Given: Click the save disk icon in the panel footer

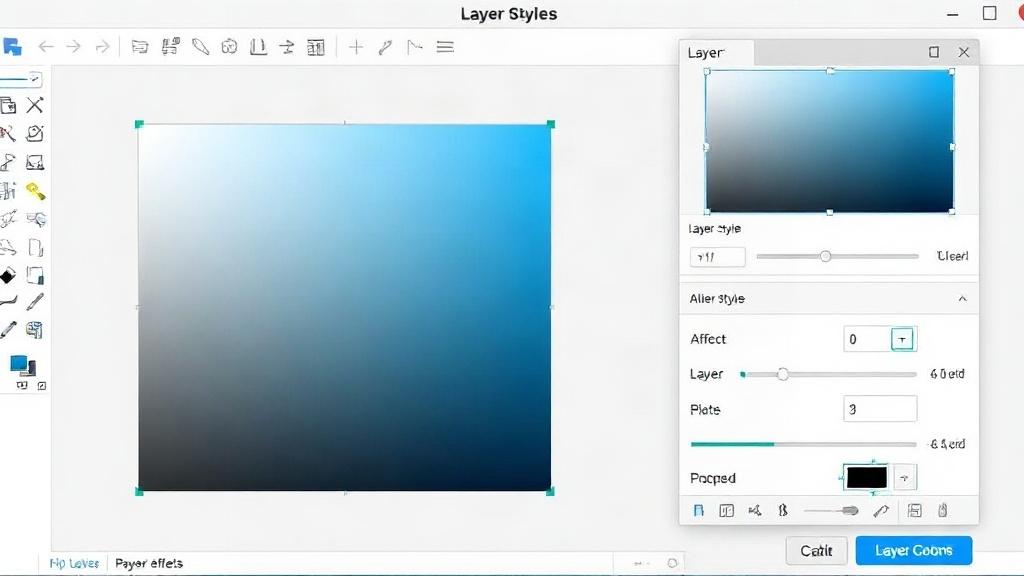Looking at the screenshot, I should click(914, 511).
